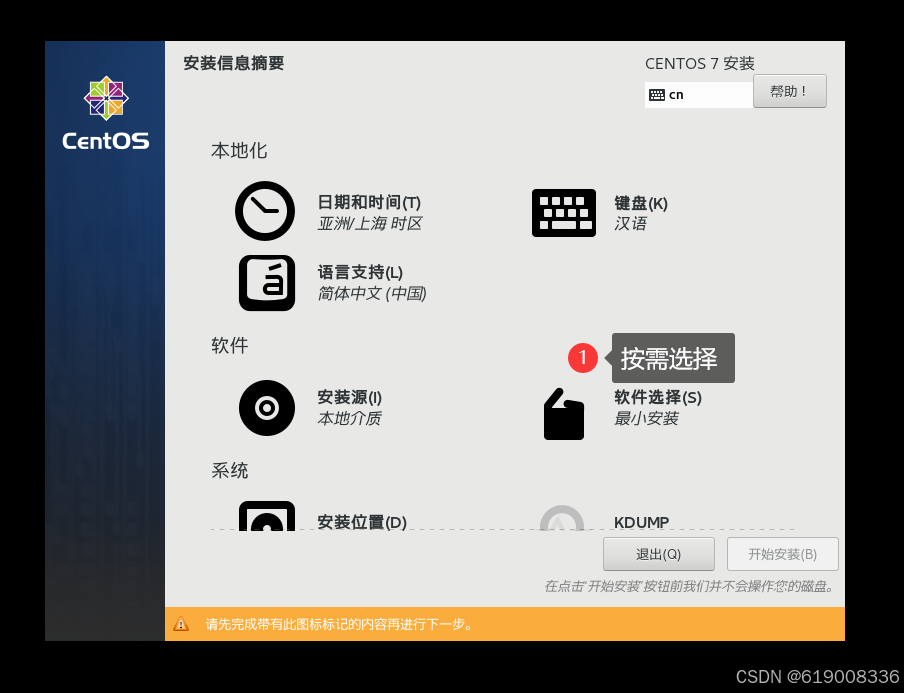Open the 安装源(I) setting

click(349, 397)
